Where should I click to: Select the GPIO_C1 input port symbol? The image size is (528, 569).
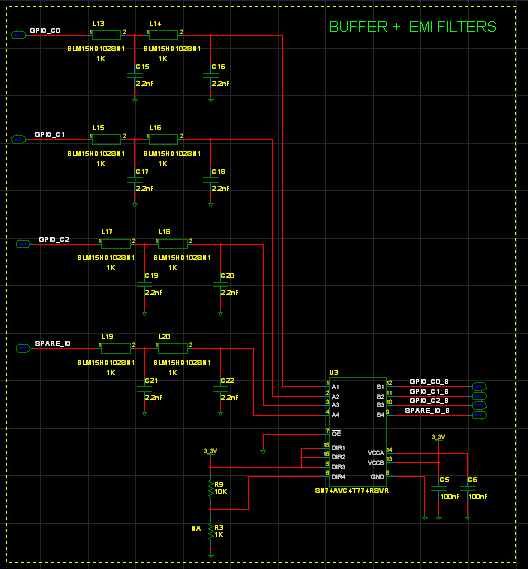coord(19,139)
